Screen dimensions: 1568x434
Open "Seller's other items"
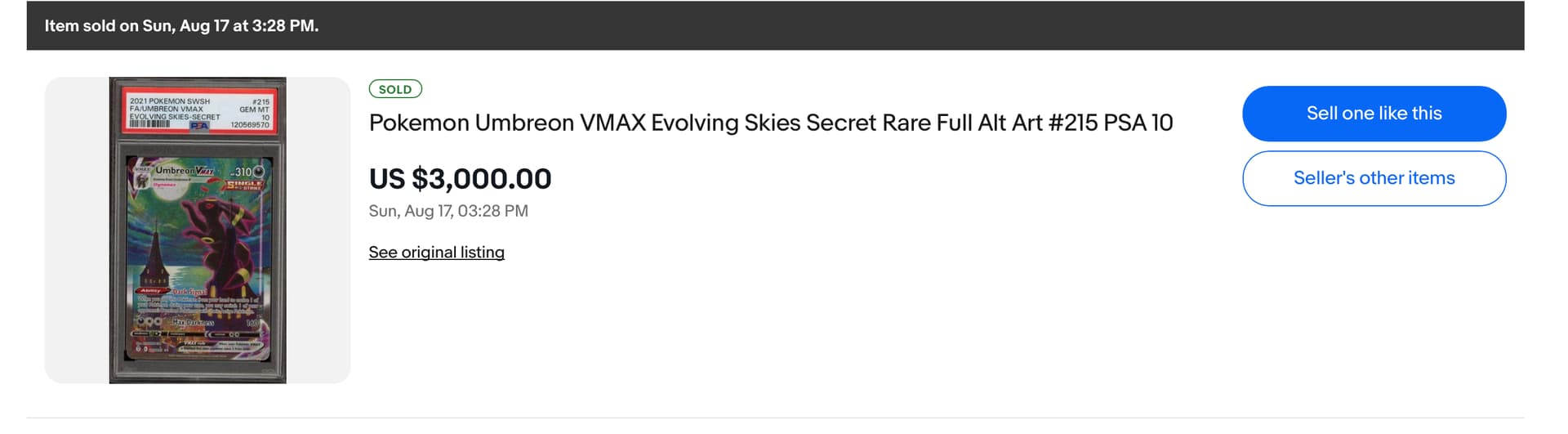(1374, 178)
